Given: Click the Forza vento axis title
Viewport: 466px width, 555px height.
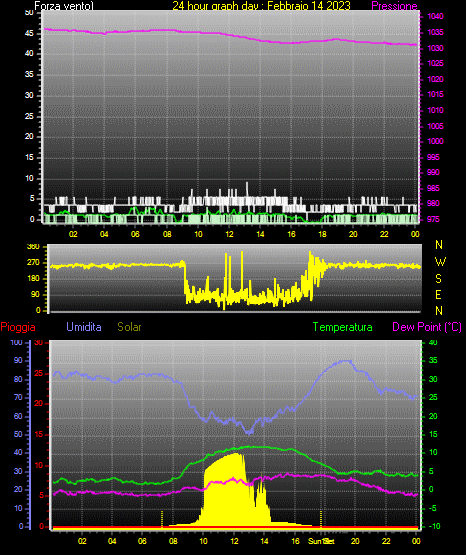Looking at the screenshot, I should (64, 6).
